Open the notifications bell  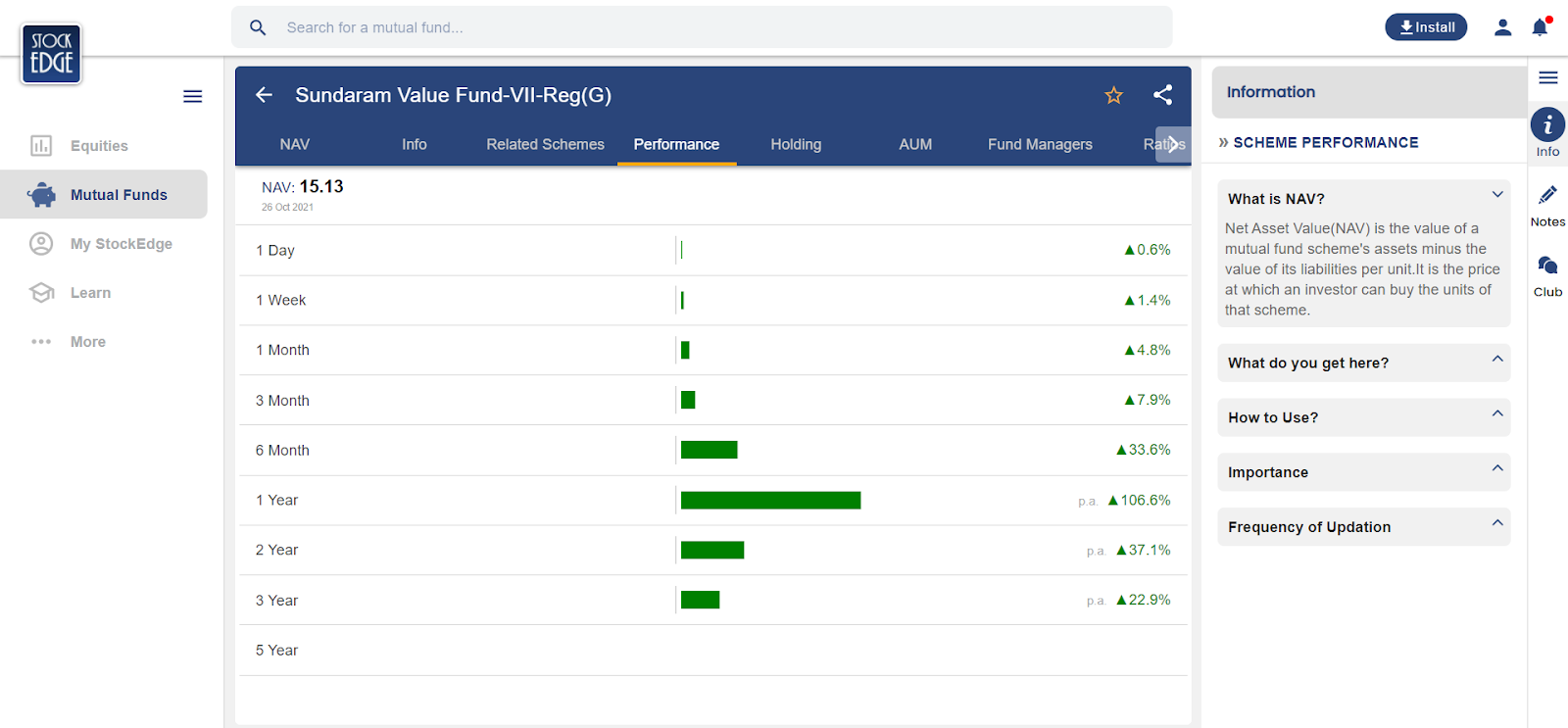coord(1541,27)
